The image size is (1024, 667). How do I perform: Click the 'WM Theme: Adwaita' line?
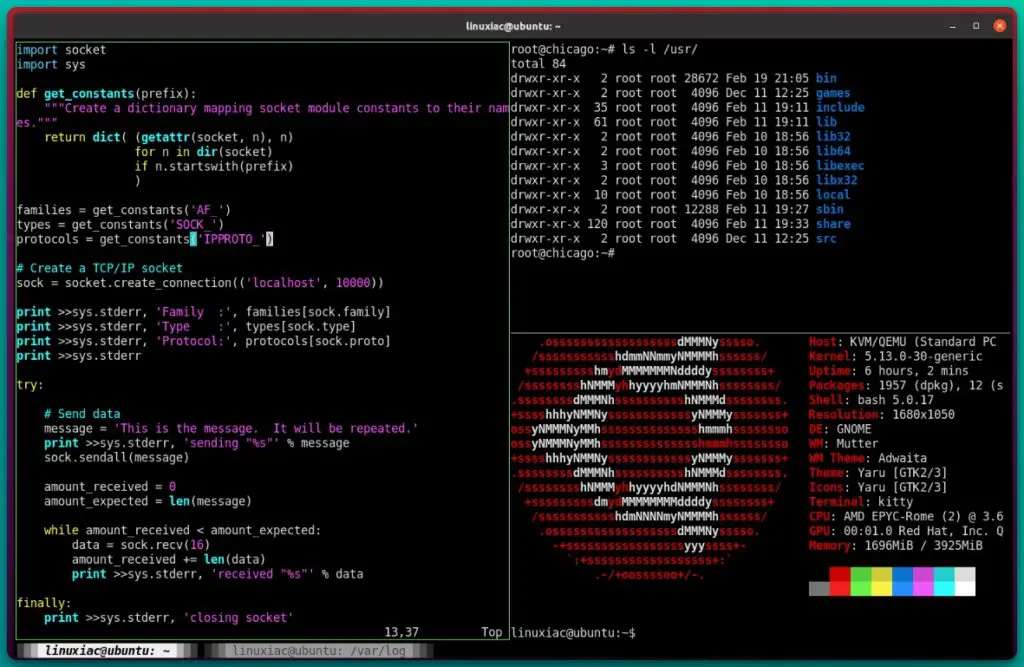click(x=868, y=458)
